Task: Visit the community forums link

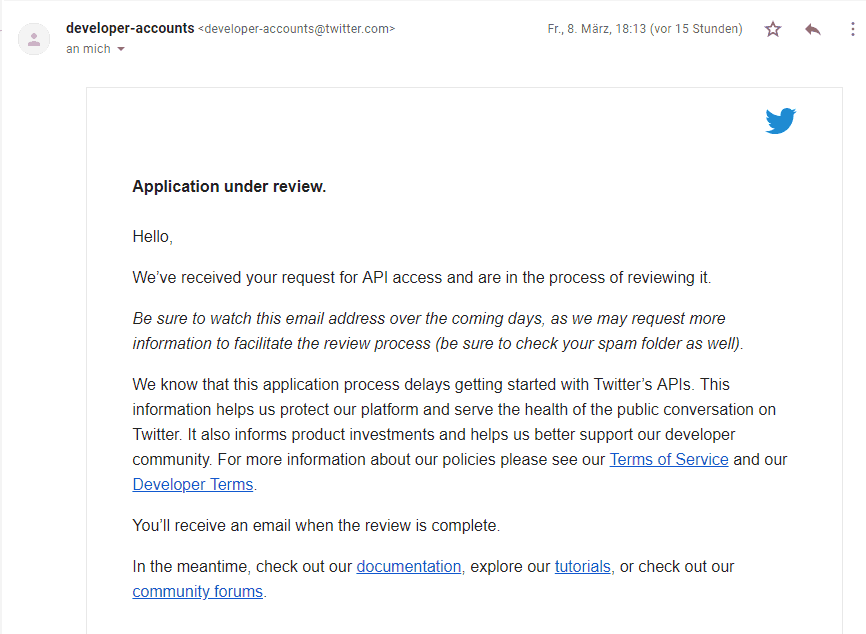Action: pyautogui.click(x=198, y=591)
